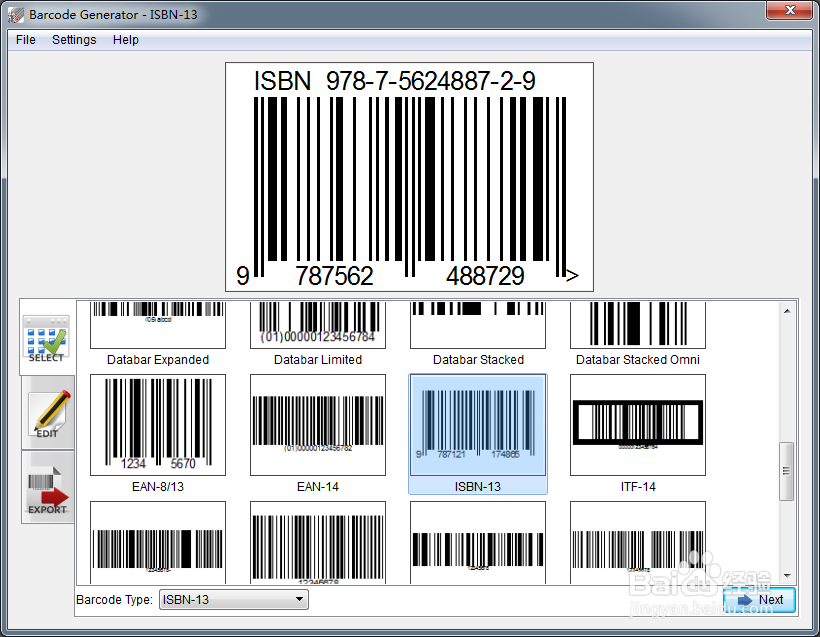Viewport: 820px width, 637px height.
Task: Click the scrollbar up arrow in barcode list
Action: pos(787,311)
